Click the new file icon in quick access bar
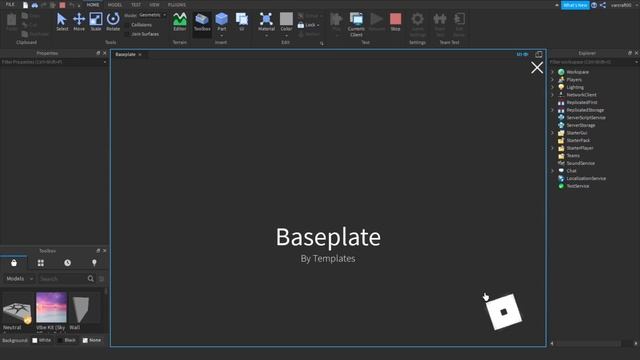 click(25, 5)
